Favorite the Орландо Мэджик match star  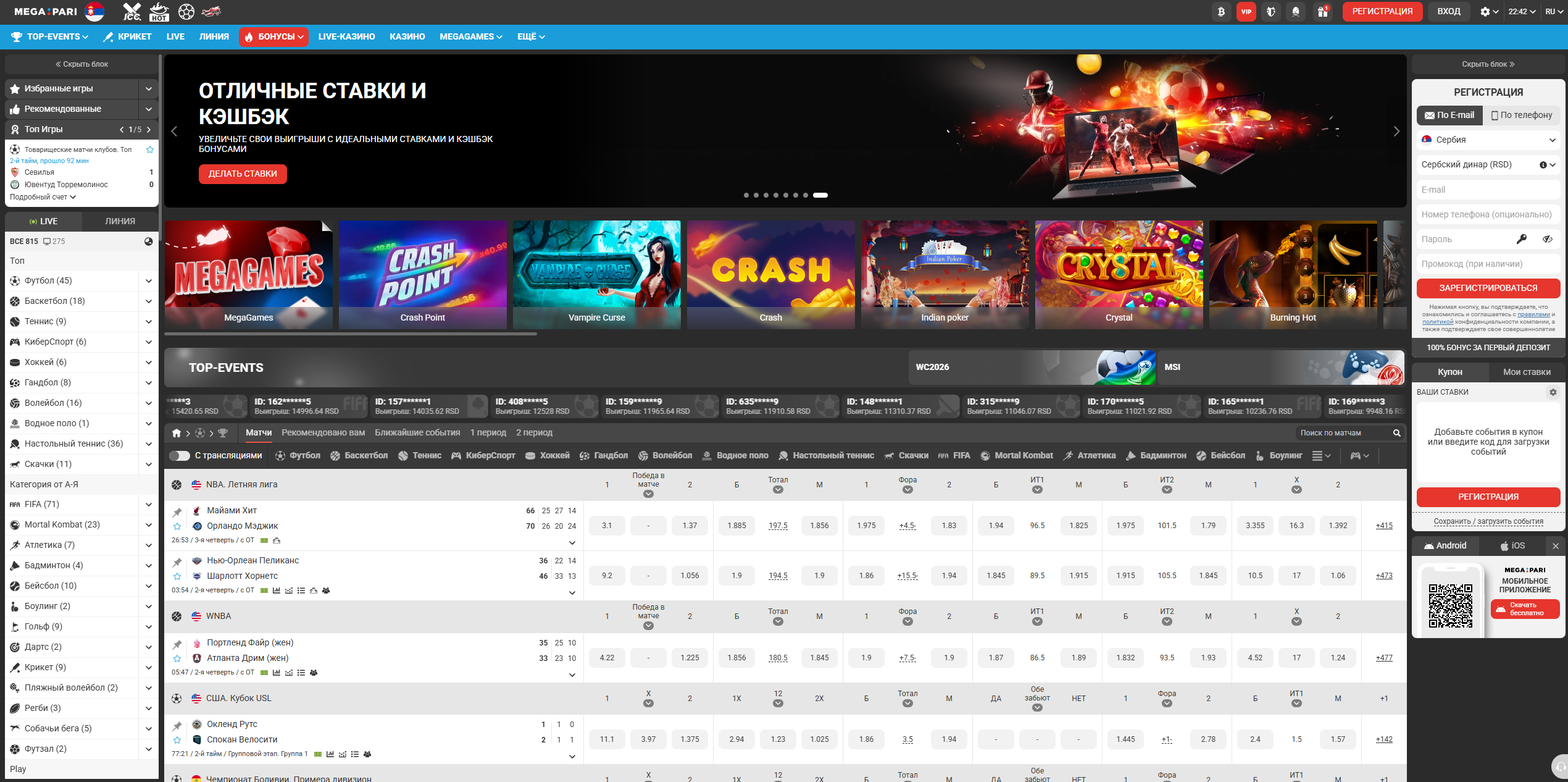[x=177, y=526]
